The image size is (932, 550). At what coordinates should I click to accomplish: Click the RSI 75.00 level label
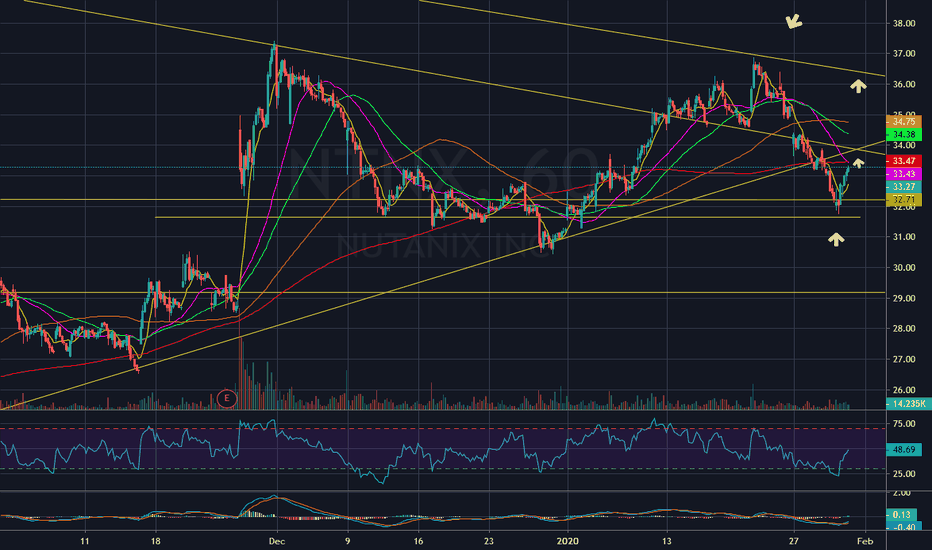coord(903,423)
